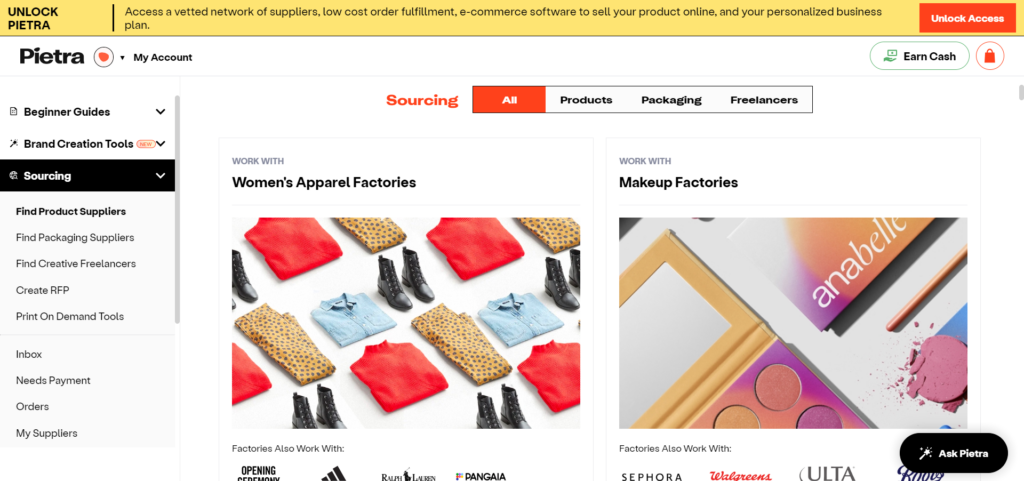This screenshot has height=481, width=1024.
Task: Click the sidebar vertical scrollbar
Action: (177, 209)
